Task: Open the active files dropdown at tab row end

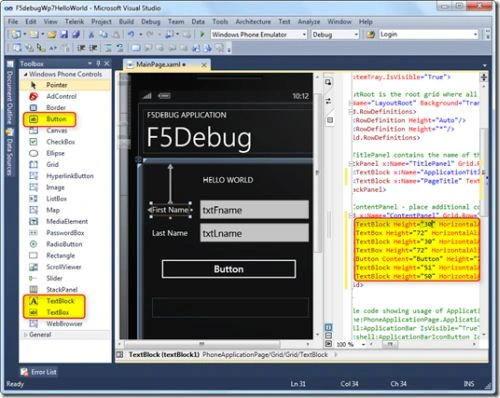Action: (x=484, y=65)
